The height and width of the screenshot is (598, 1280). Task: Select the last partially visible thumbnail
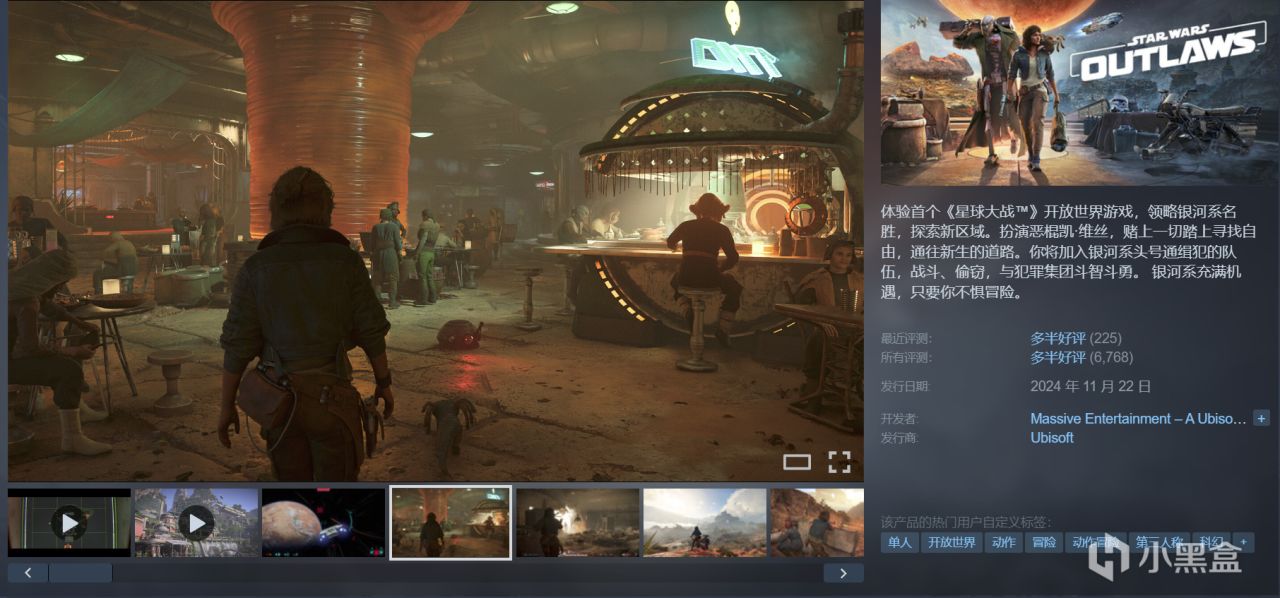(x=817, y=522)
